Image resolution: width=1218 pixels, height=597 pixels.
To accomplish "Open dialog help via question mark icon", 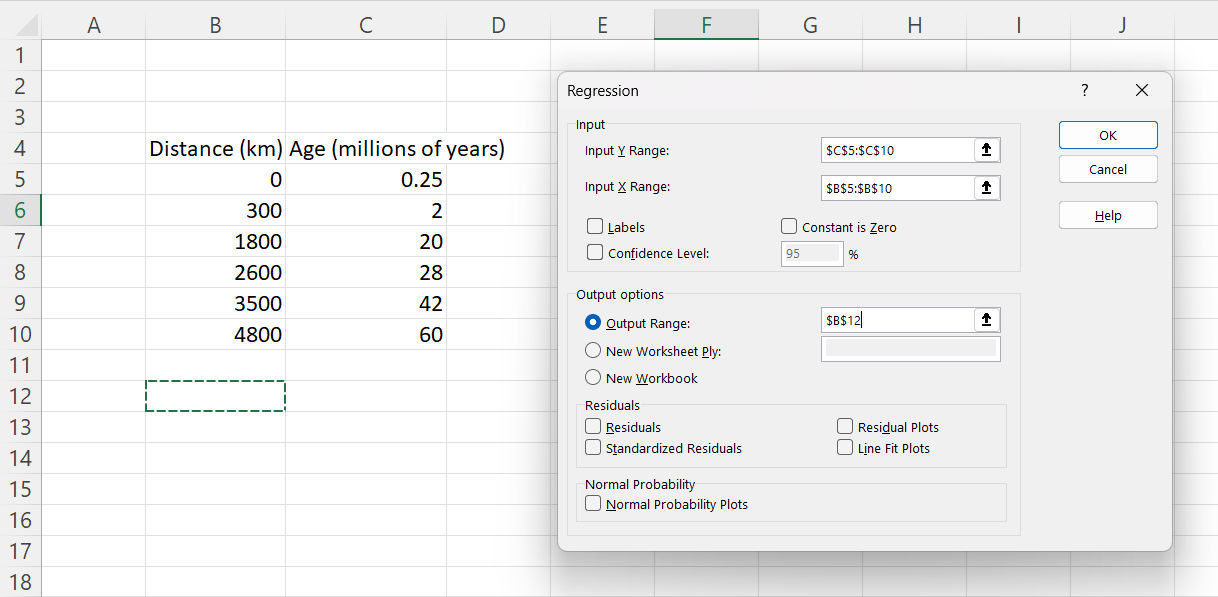I will pos(1084,90).
